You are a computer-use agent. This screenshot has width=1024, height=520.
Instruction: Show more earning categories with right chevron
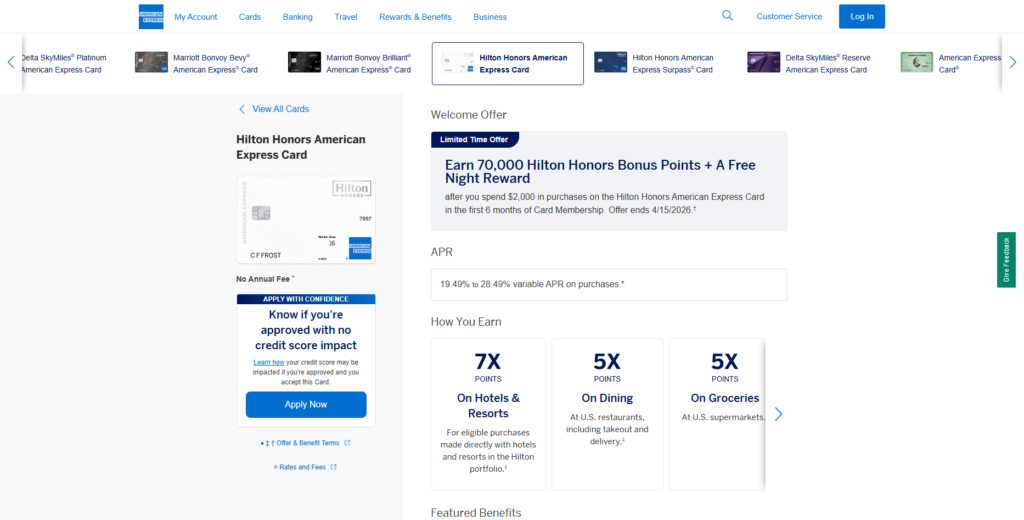tap(778, 414)
